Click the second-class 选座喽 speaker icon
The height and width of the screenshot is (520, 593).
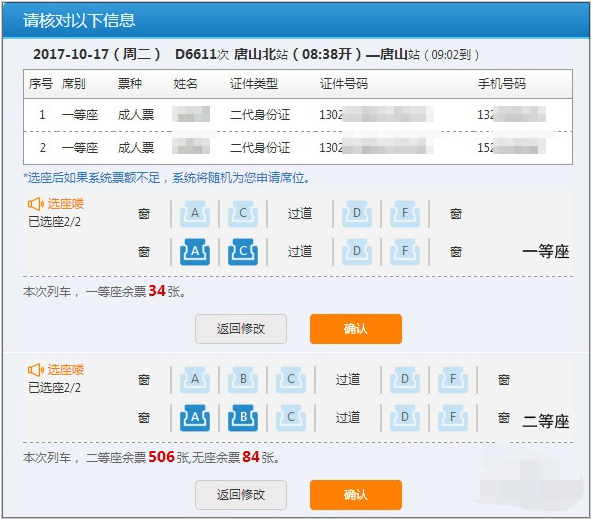(x=36, y=370)
